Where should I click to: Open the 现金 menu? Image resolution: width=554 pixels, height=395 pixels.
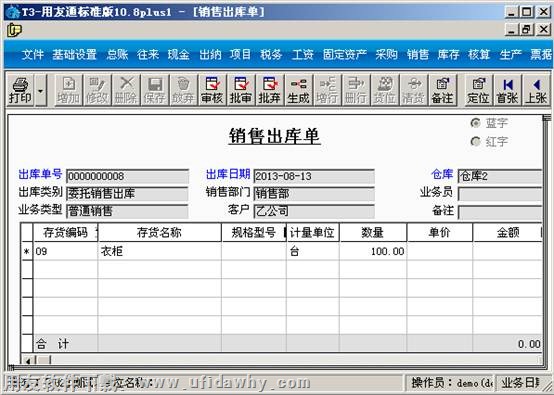[178, 54]
